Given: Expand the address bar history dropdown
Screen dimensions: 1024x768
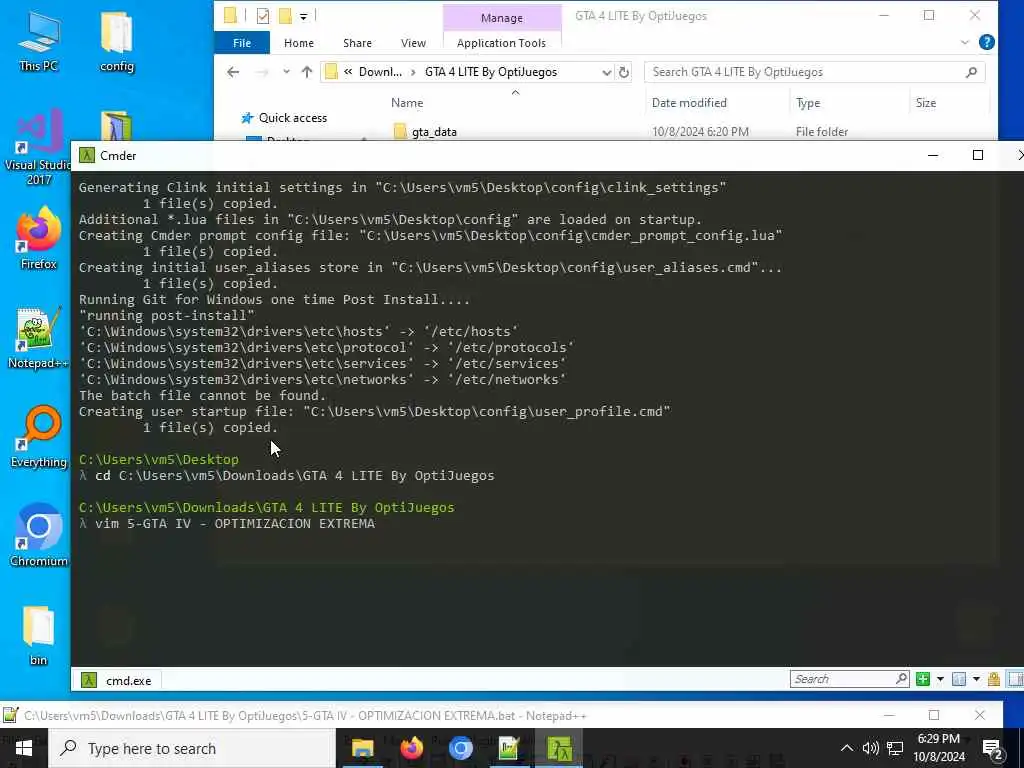Looking at the screenshot, I should [x=607, y=72].
